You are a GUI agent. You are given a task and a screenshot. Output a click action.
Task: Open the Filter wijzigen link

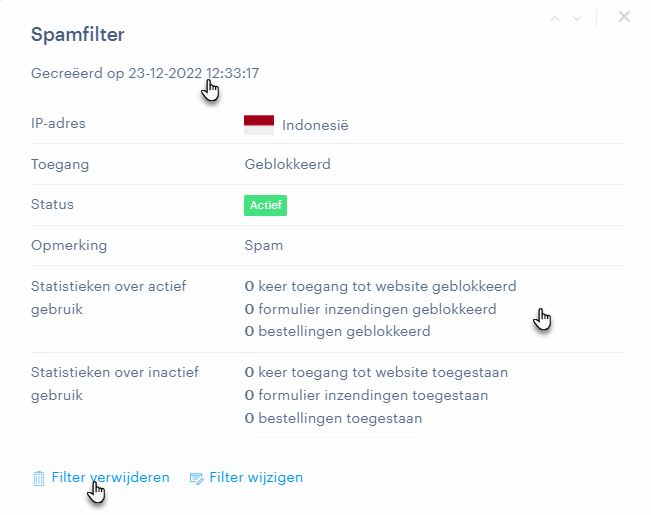tap(256, 478)
